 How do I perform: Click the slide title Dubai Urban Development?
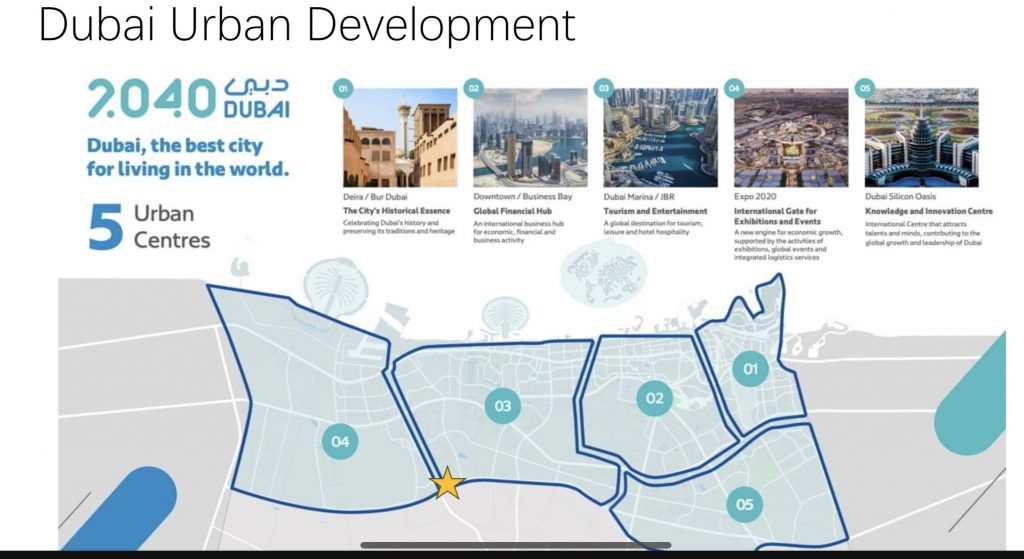pos(307,25)
